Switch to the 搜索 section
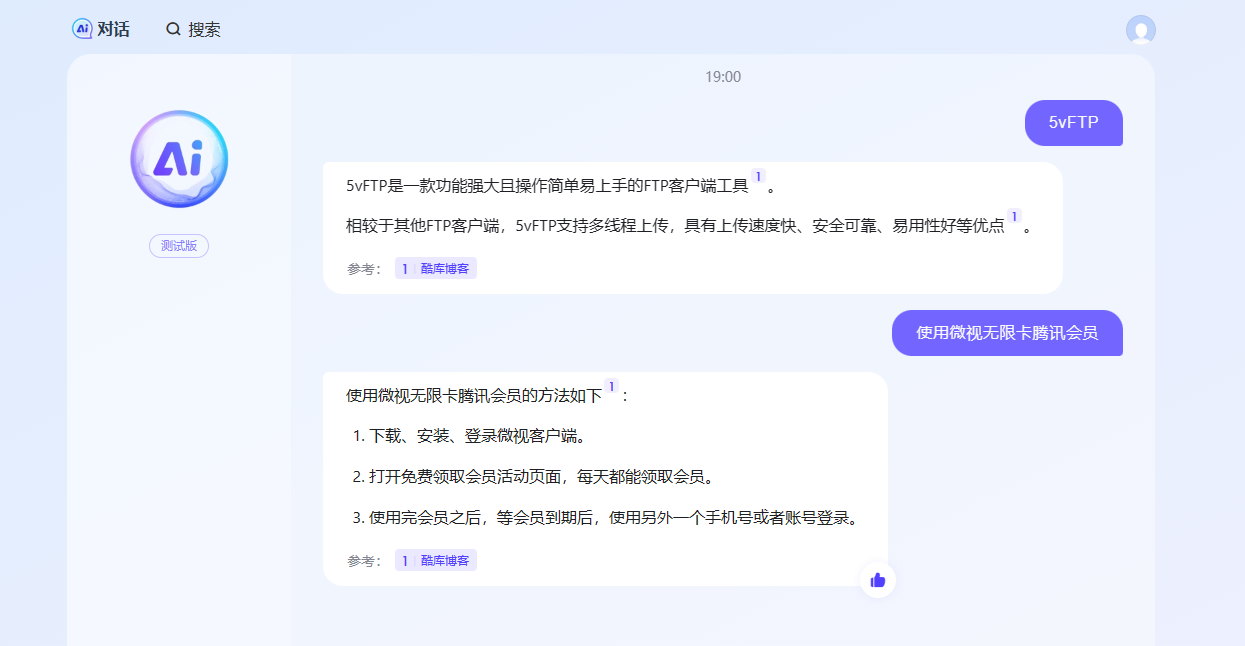This screenshot has width=1245, height=646. (x=201, y=29)
